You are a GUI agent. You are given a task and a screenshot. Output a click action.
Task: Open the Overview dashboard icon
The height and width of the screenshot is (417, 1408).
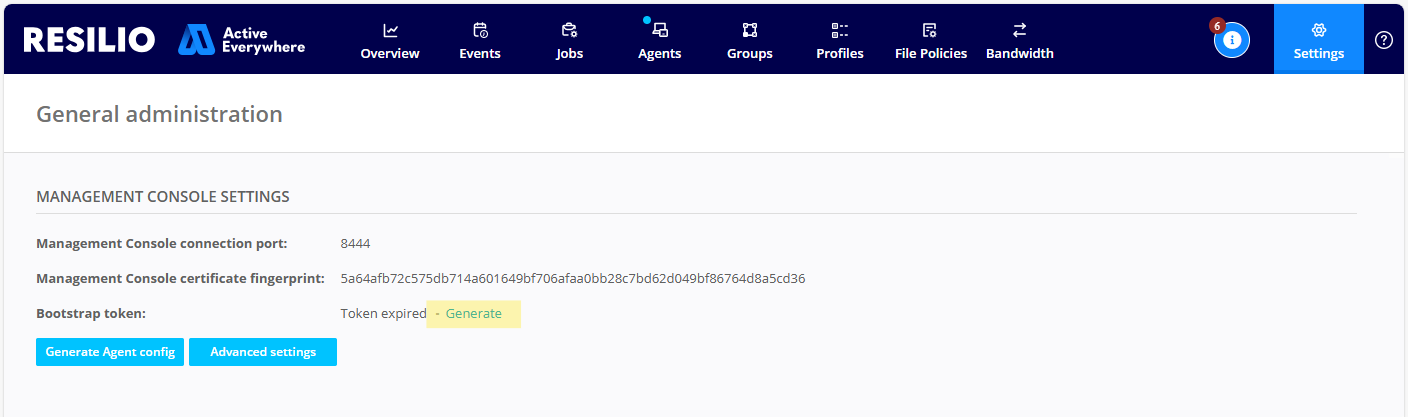[390, 31]
